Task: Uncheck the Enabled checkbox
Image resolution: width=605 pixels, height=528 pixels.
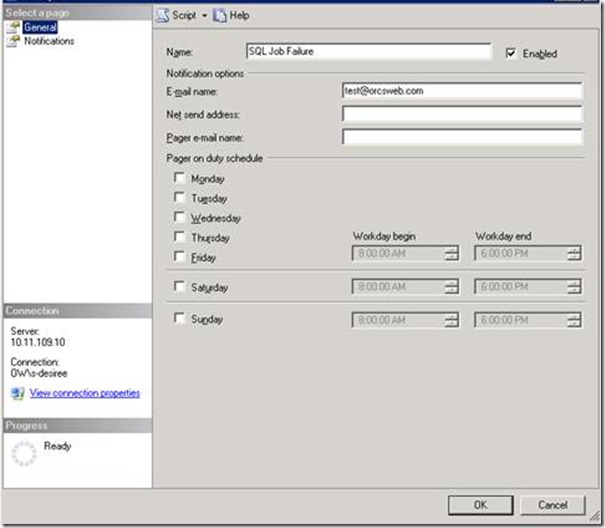Action: (512, 53)
